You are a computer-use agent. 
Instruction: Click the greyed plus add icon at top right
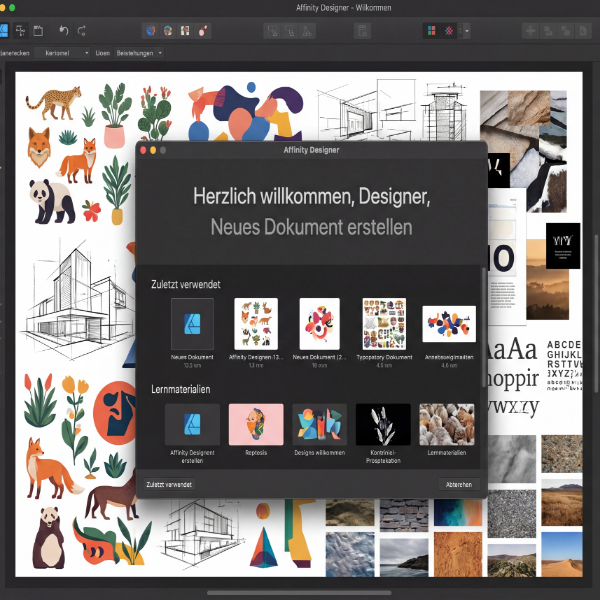pos(530,31)
